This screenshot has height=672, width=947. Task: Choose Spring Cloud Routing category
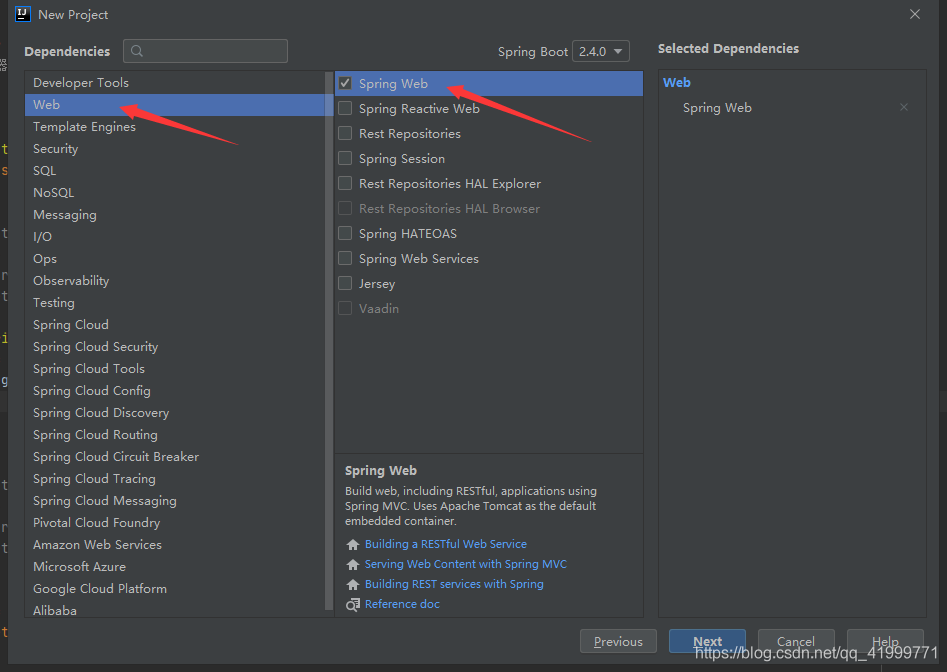[175, 435]
